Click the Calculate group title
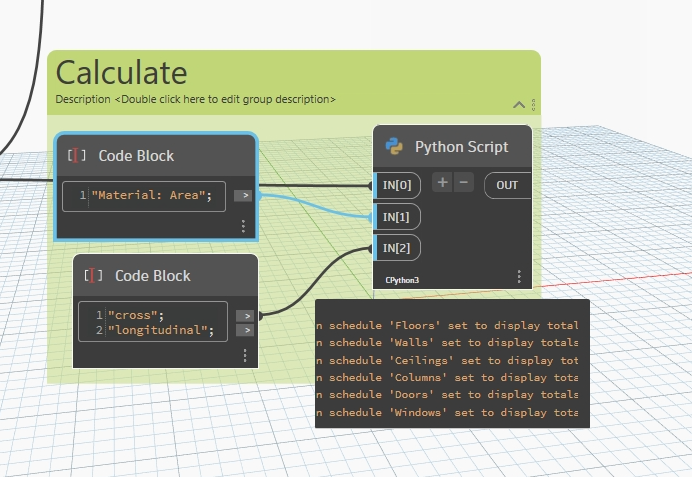 tap(121, 73)
